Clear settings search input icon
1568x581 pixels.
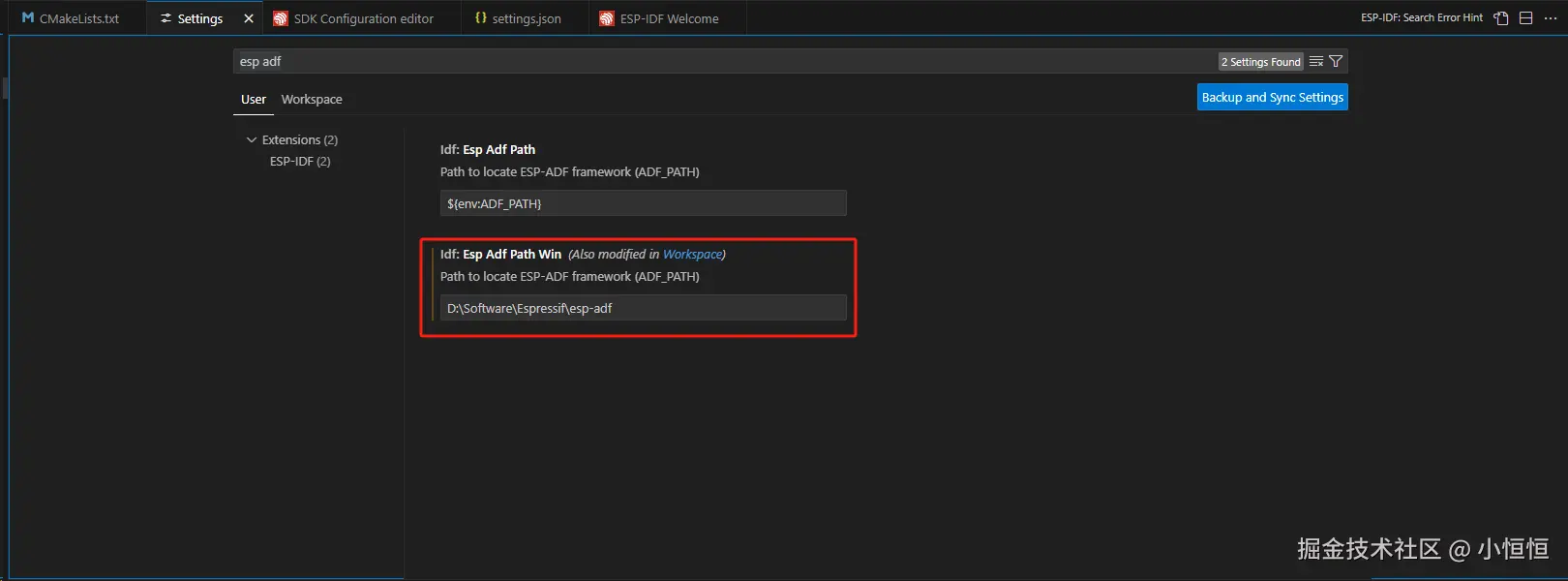[1316, 61]
